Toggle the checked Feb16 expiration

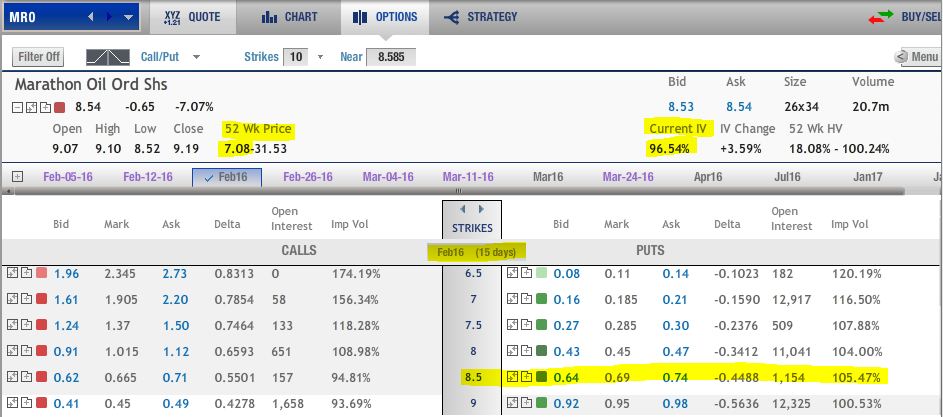pos(225,177)
